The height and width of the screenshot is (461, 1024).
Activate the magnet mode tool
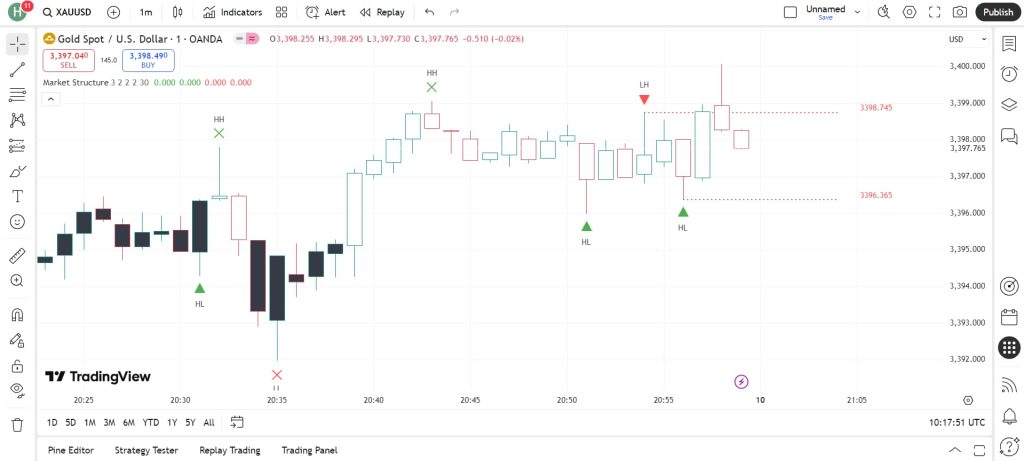click(x=18, y=315)
